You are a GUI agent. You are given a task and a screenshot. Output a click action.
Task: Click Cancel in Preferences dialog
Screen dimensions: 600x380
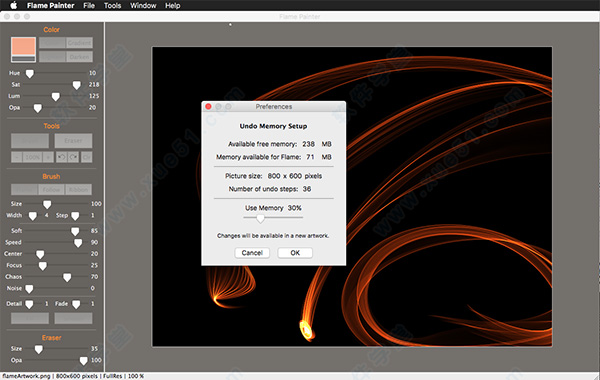pyautogui.click(x=252, y=253)
